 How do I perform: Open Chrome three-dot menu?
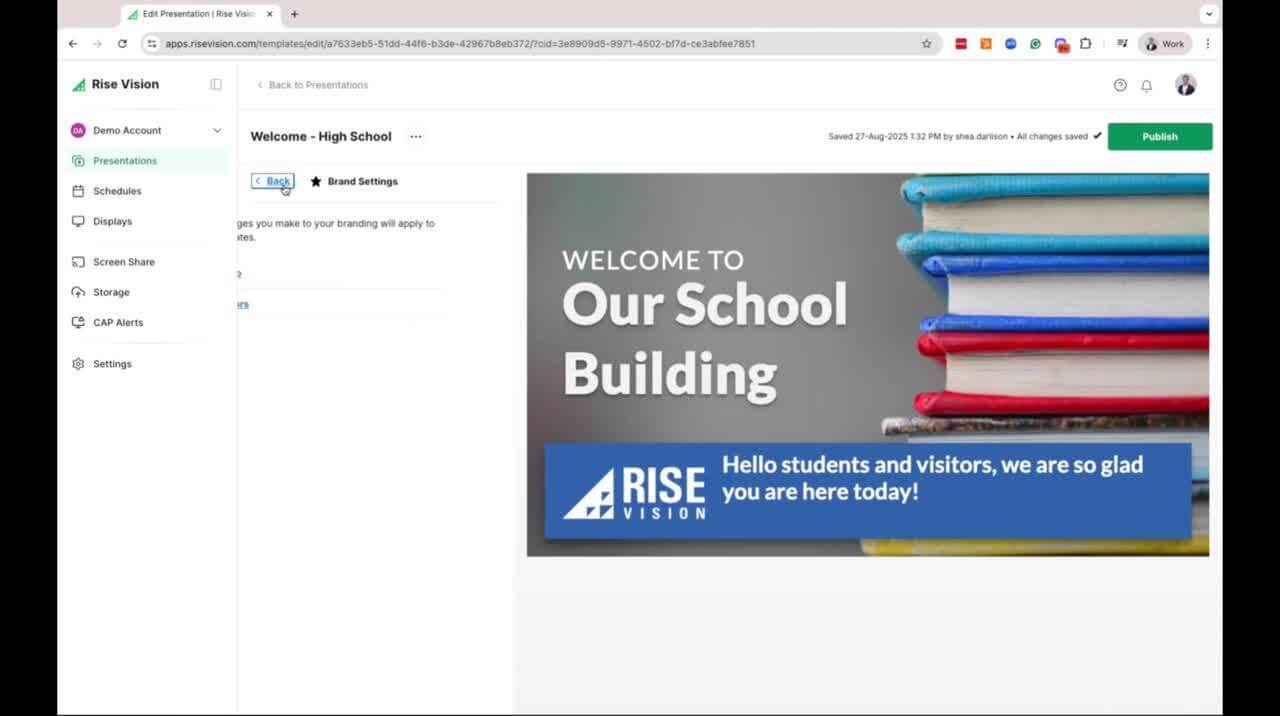click(1208, 44)
